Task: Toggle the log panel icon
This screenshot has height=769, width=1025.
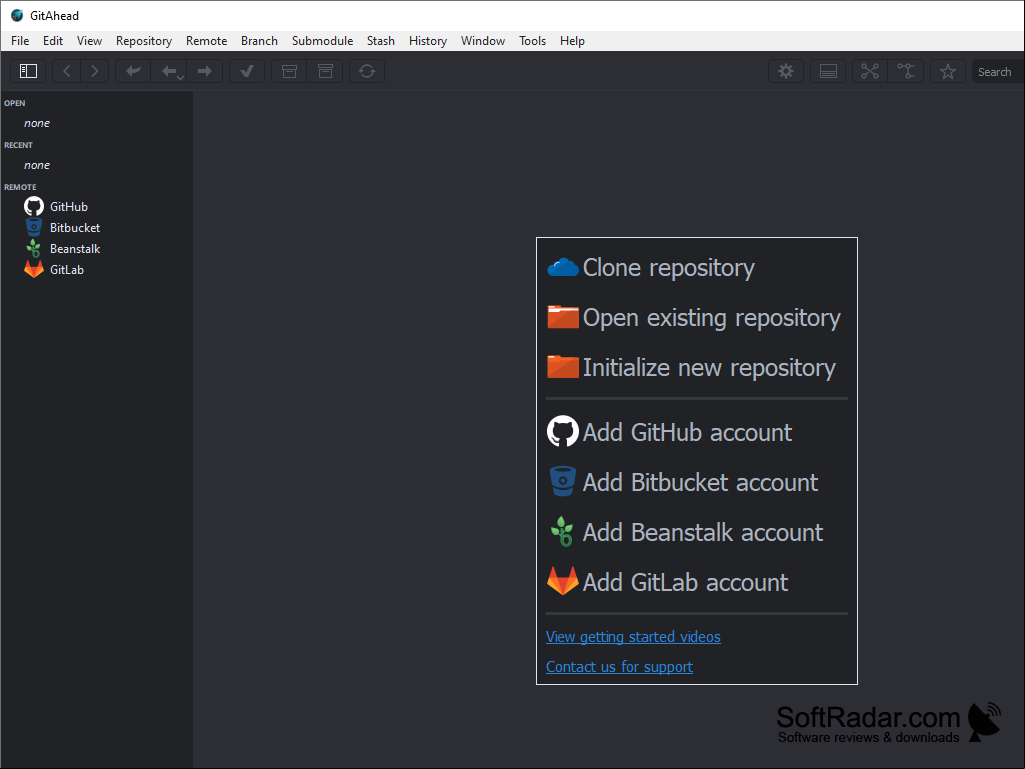Action: tap(828, 71)
